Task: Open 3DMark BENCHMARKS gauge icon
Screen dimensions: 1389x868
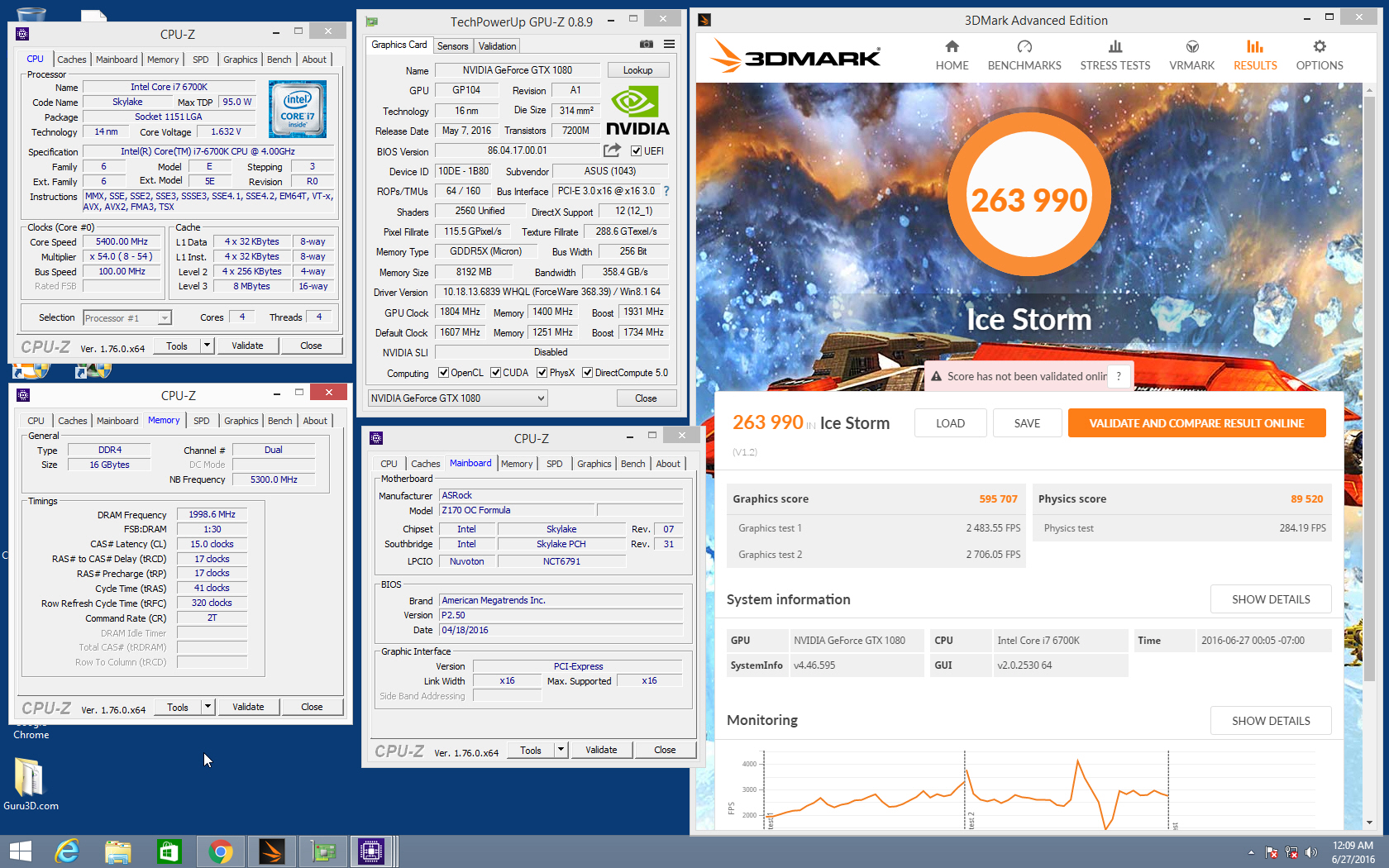Action: [x=1024, y=47]
